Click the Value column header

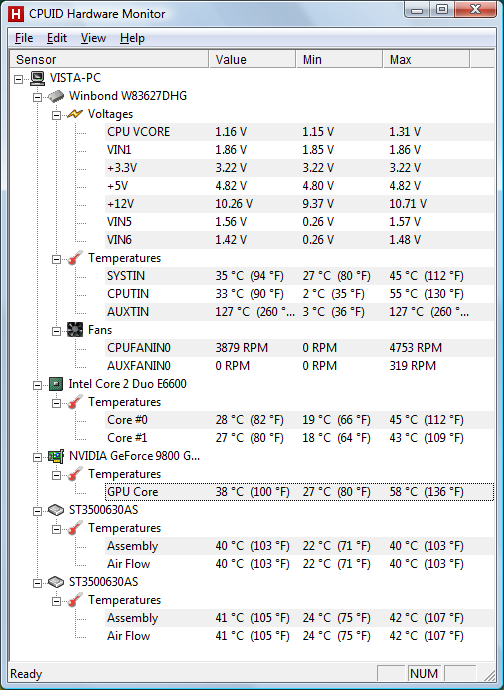tap(252, 59)
